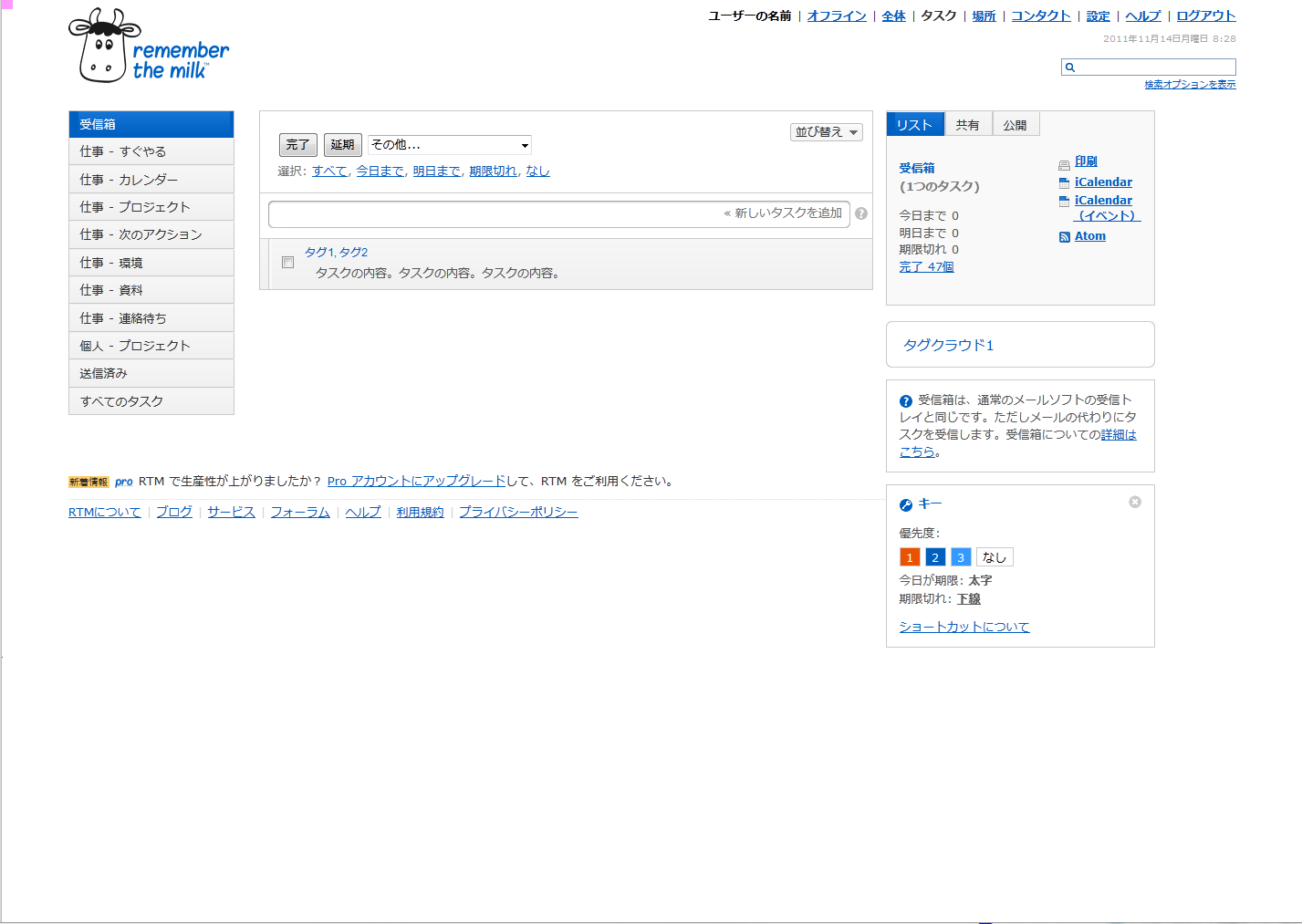Focus the 新しいタスクを追加 input field
Viewport: 1302px width, 924px height.
point(559,214)
